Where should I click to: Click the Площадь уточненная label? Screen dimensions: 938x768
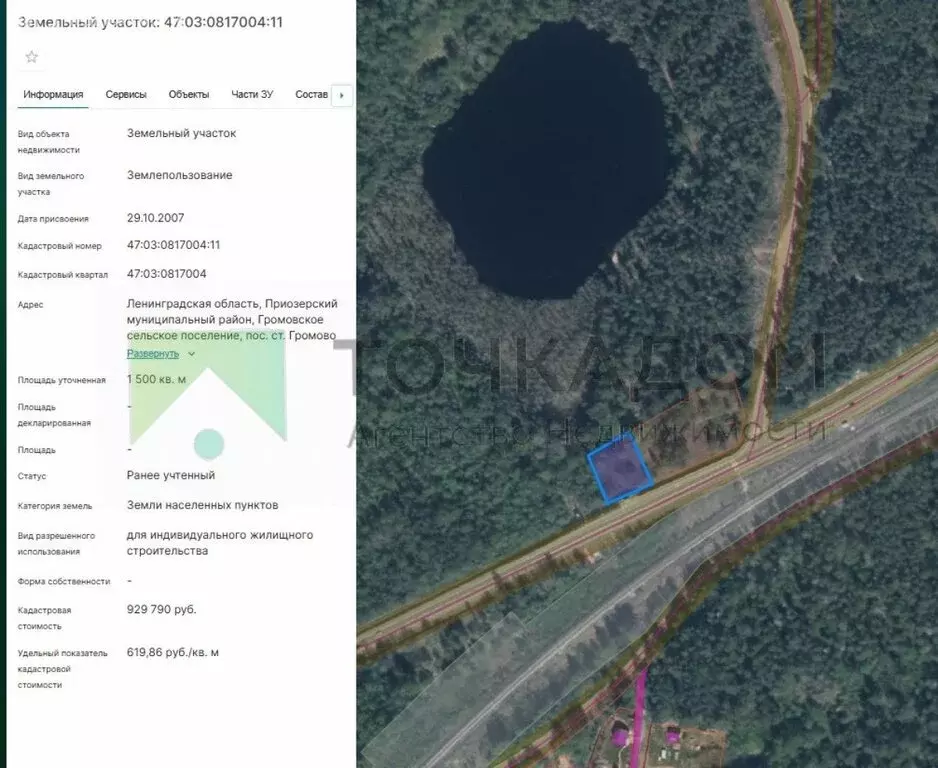click(62, 380)
